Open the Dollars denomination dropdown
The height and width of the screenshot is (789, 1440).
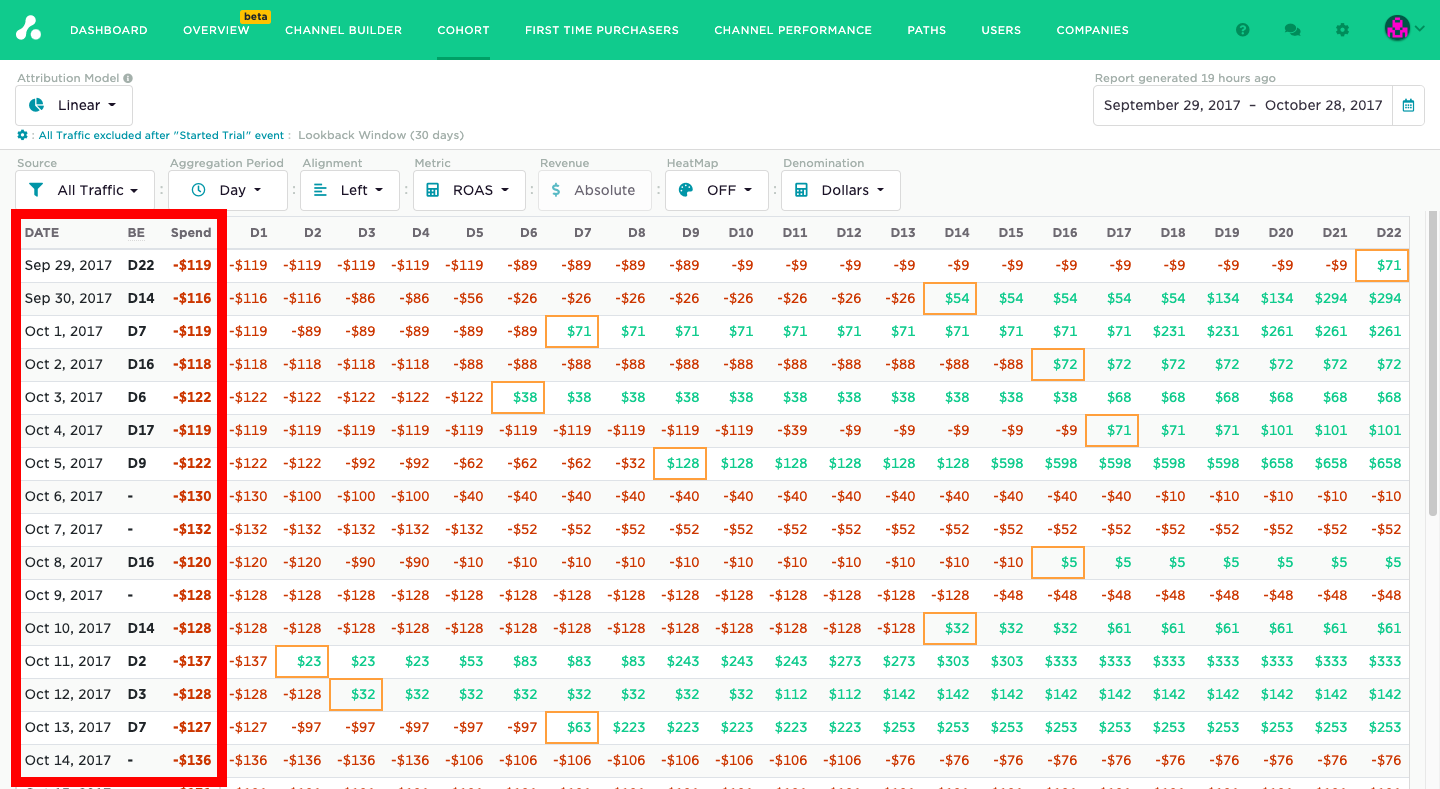point(841,190)
